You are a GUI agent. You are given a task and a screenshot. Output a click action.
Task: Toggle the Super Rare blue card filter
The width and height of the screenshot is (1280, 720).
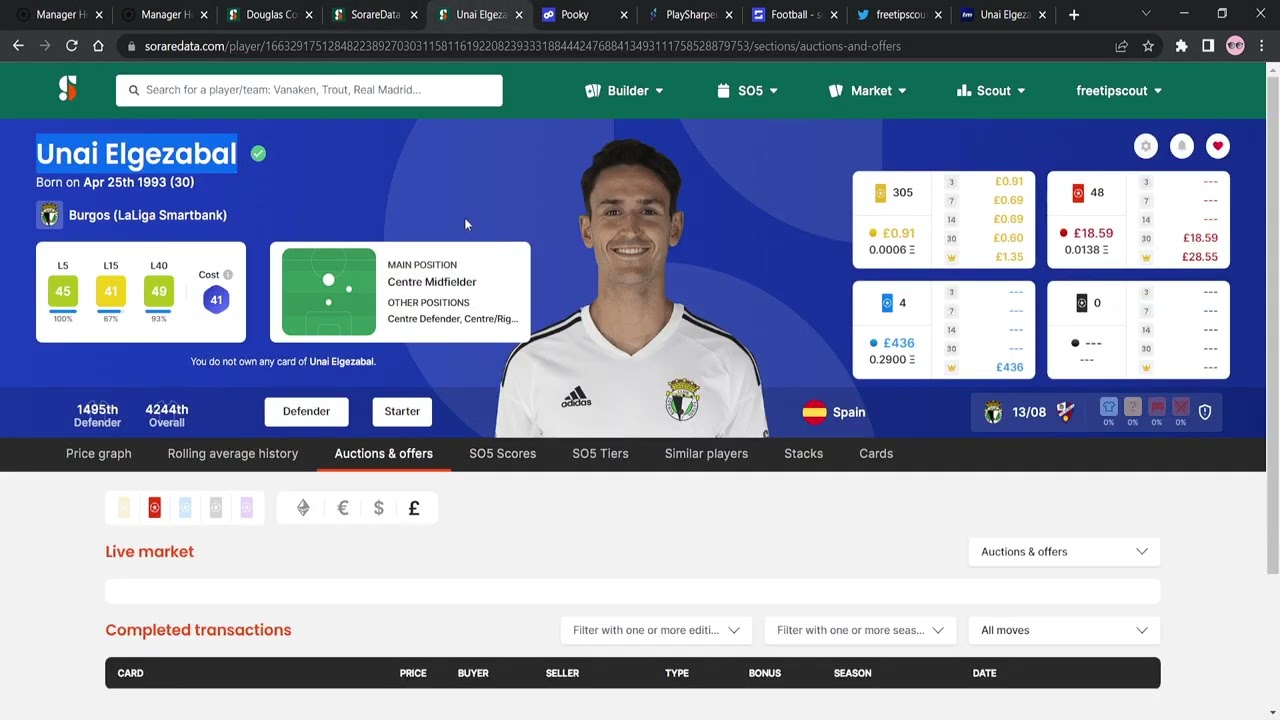coord(185,508)
